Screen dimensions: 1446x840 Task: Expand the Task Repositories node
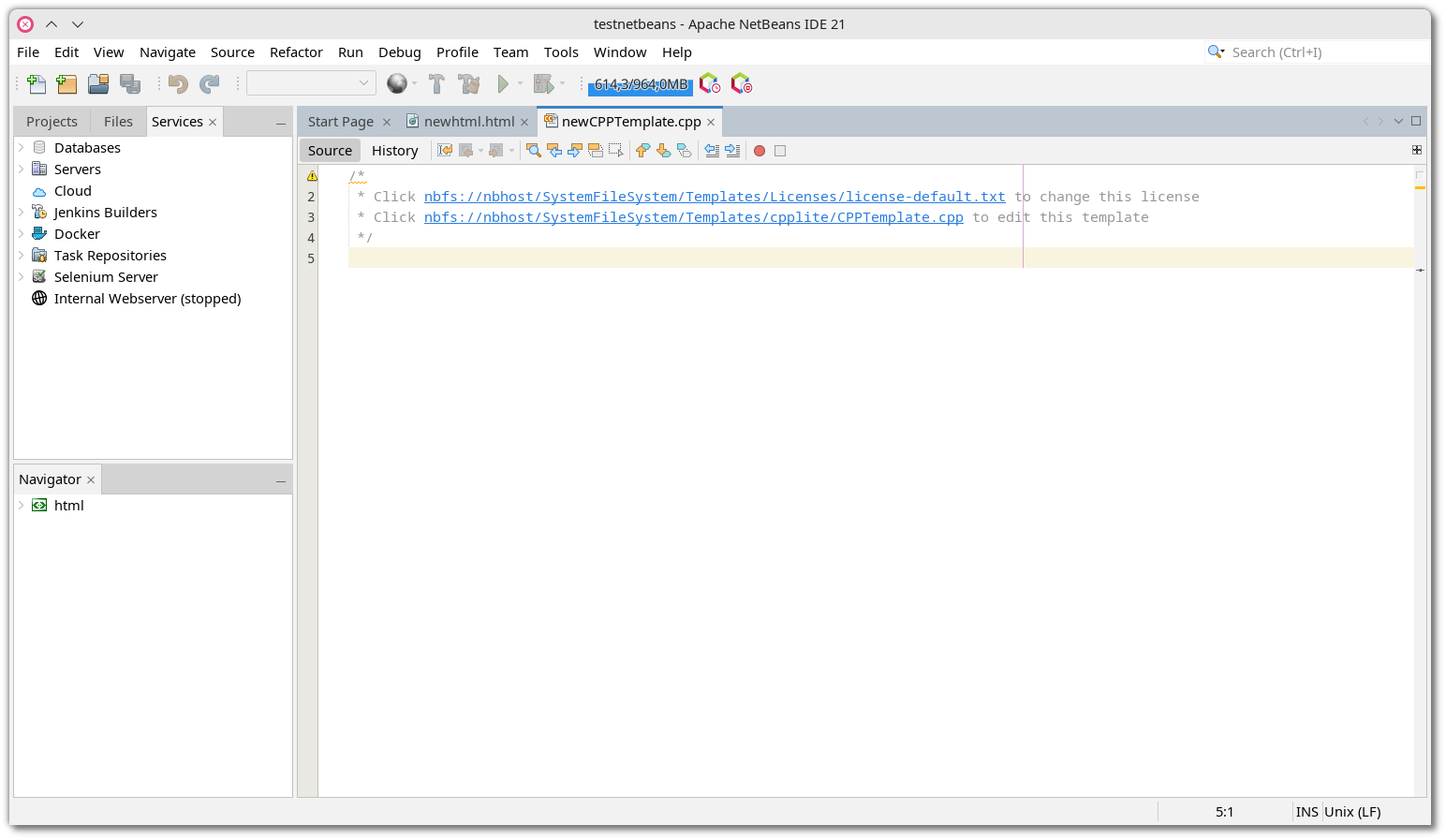(22, 256)
